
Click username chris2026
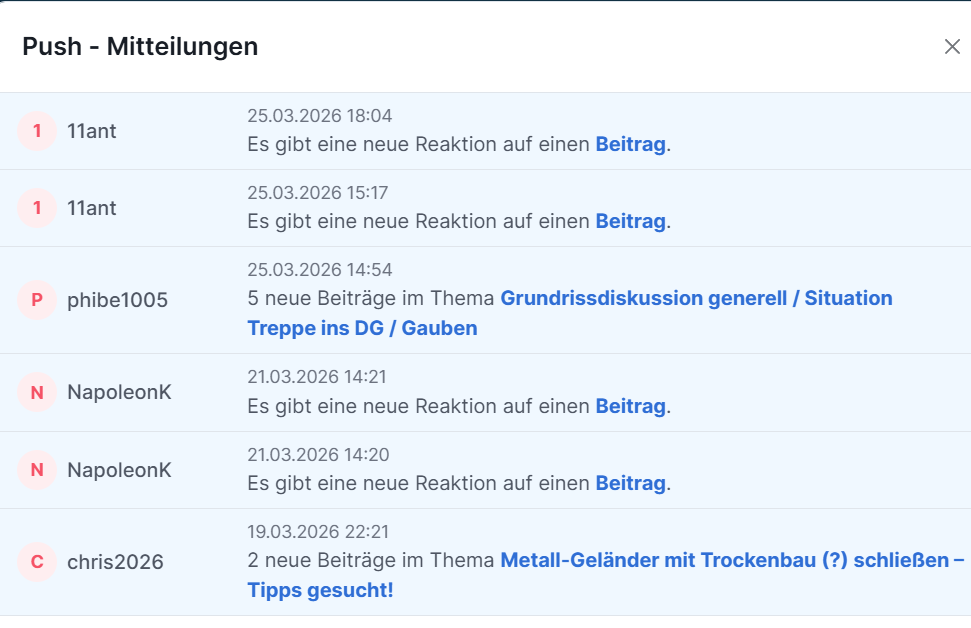(115, 562)
